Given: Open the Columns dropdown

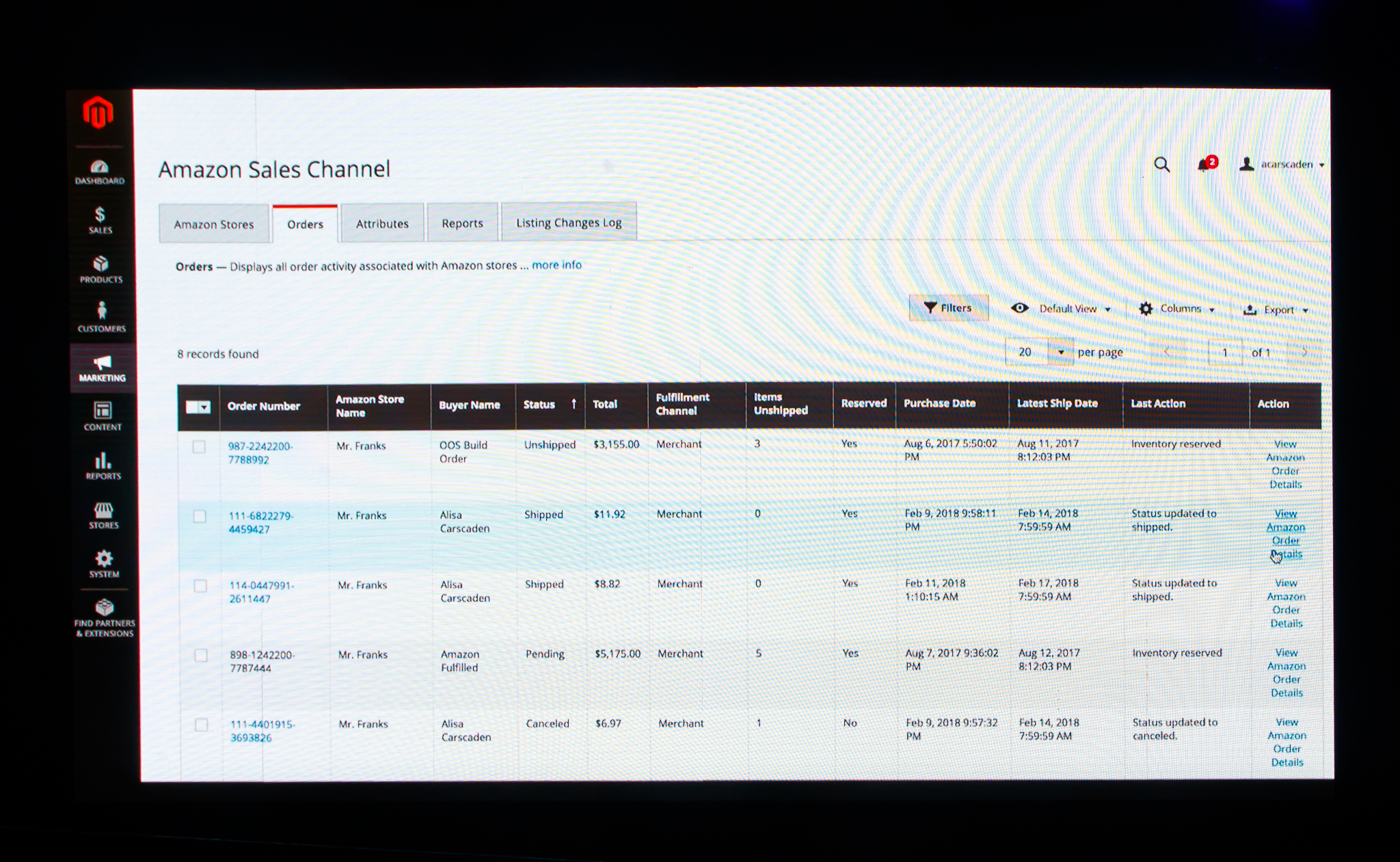Looking at the screenshot, I should pyautogui.click(x=1176, y=309).
